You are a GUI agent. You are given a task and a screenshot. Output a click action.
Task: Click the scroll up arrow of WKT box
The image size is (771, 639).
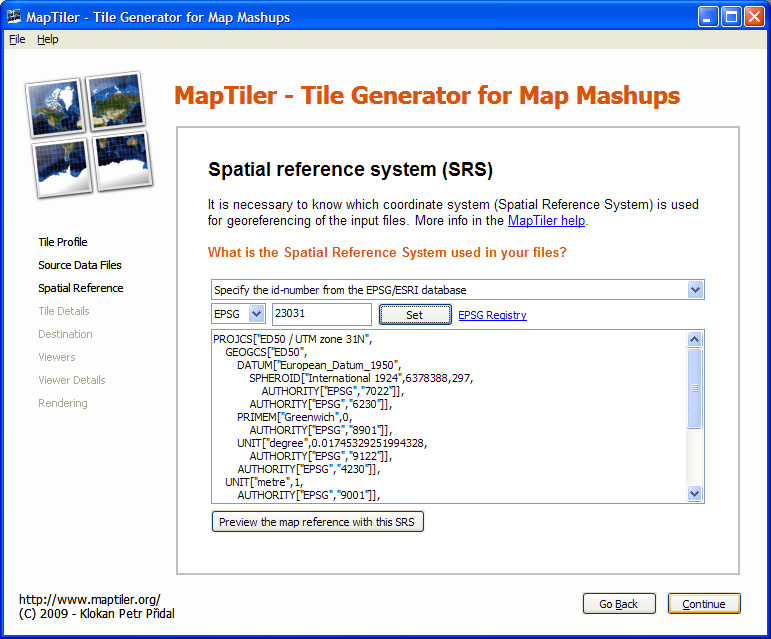click(695, 339)
